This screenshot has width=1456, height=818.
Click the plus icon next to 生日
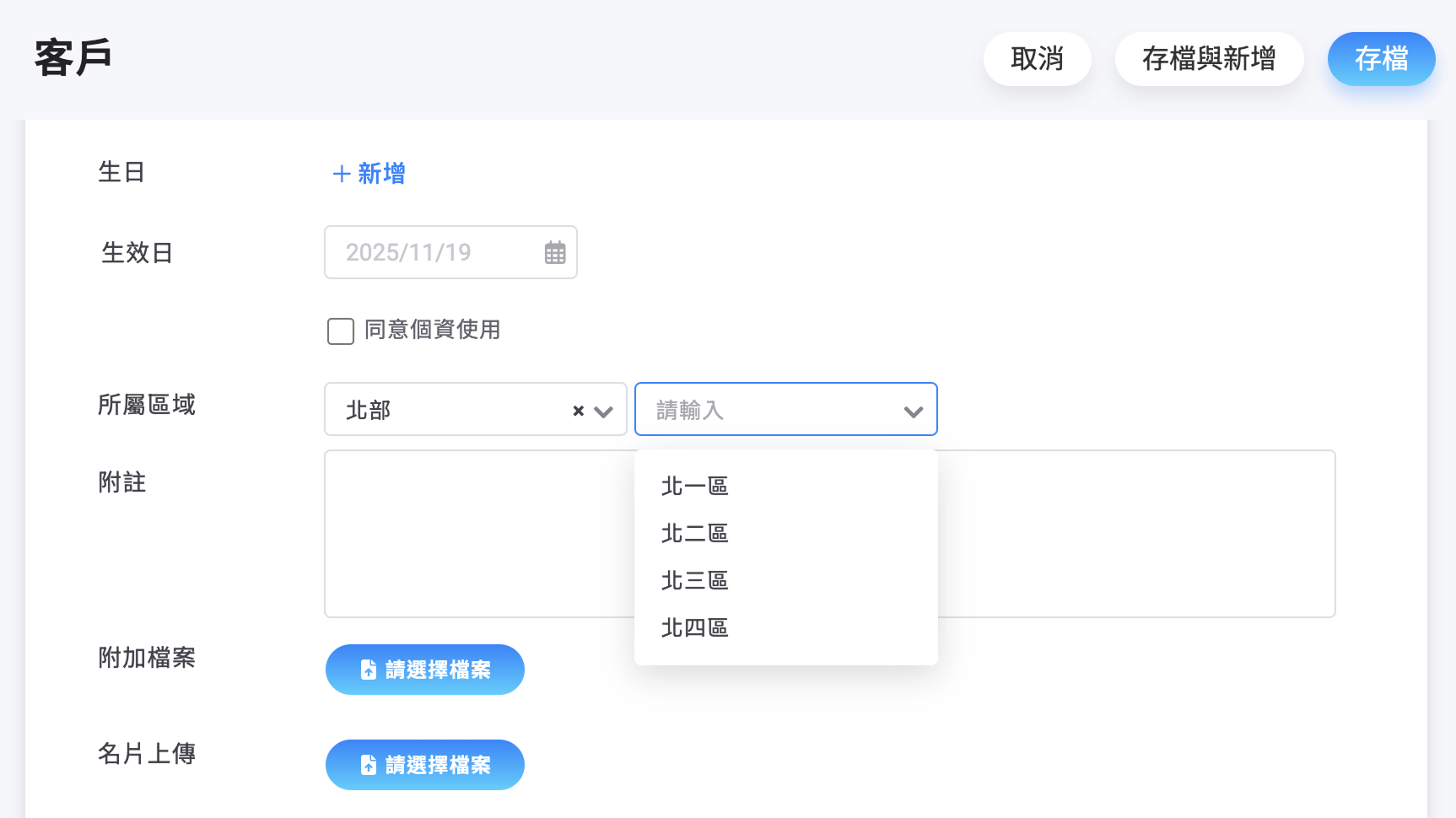[x=341, y=173]
